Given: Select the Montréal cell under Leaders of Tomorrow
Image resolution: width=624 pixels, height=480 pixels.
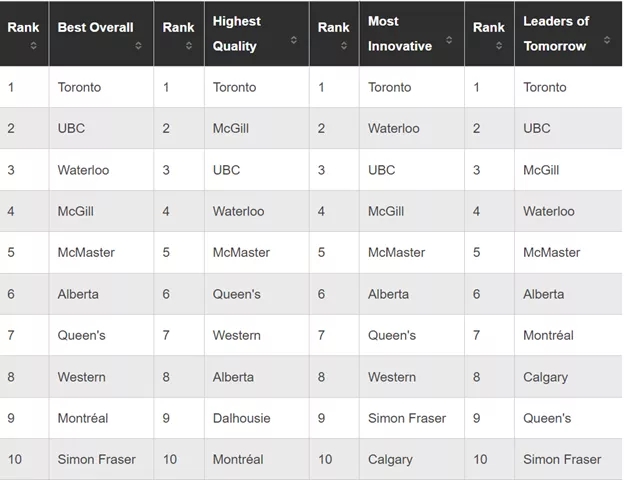Looking at the screenshot, I should click(x=548, y=335).
